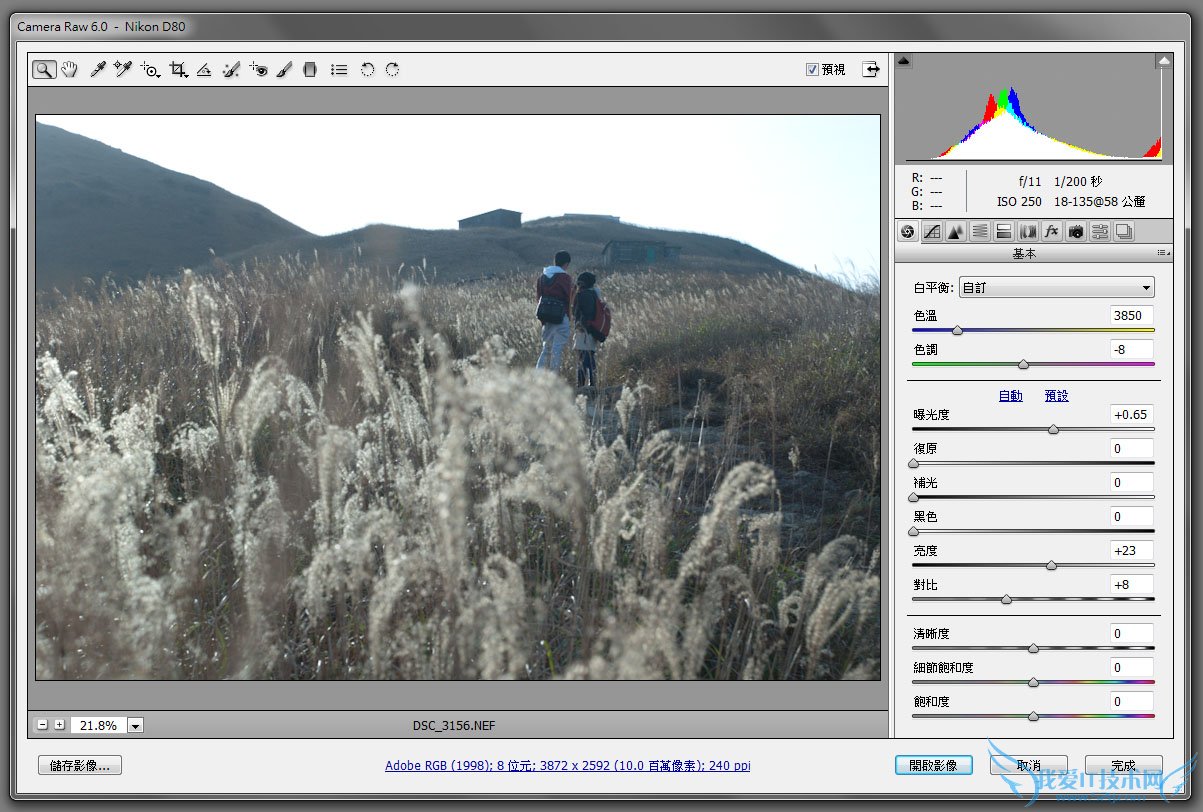Choose the Straighten tool
This screenshot has width=1203, height=812.
tap(204, 69)
